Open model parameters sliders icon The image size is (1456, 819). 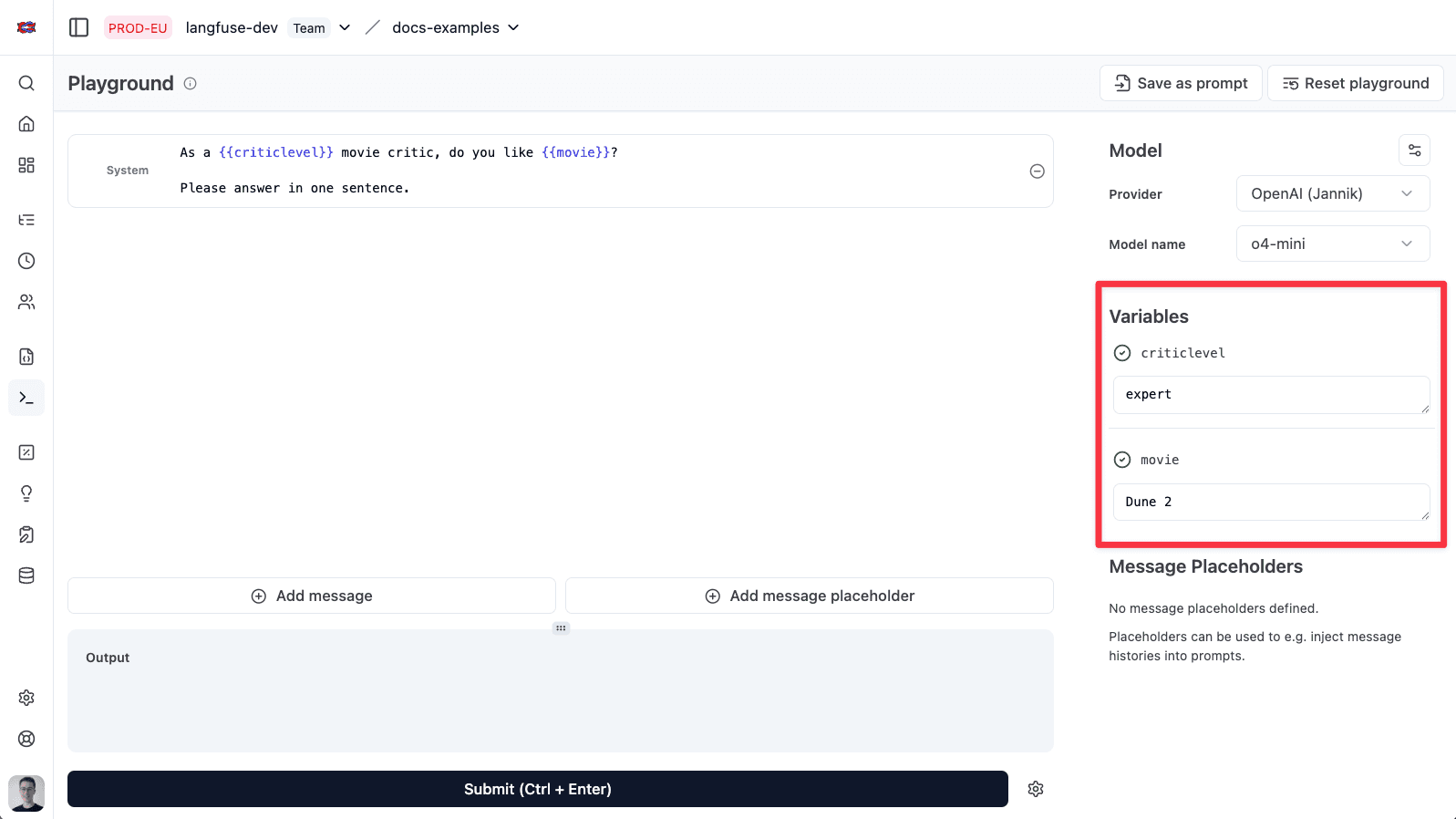1414,150
